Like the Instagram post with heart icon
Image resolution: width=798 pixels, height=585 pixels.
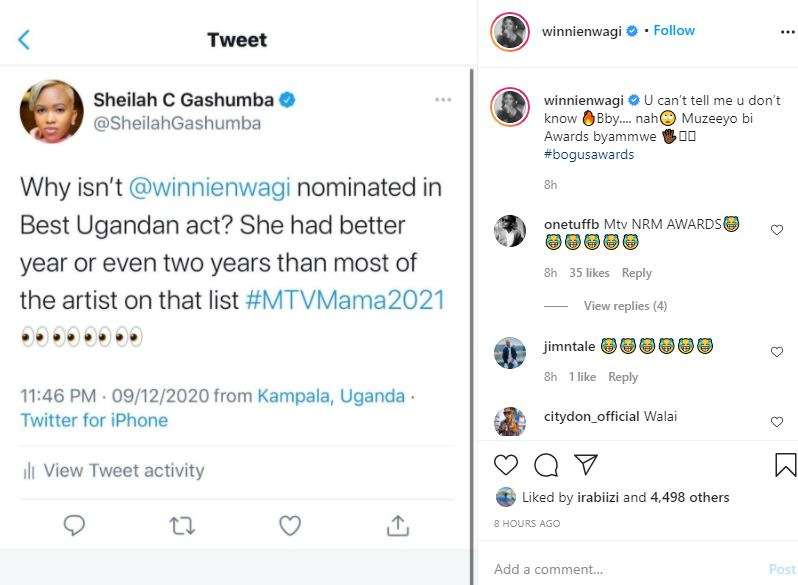(506, 465)
